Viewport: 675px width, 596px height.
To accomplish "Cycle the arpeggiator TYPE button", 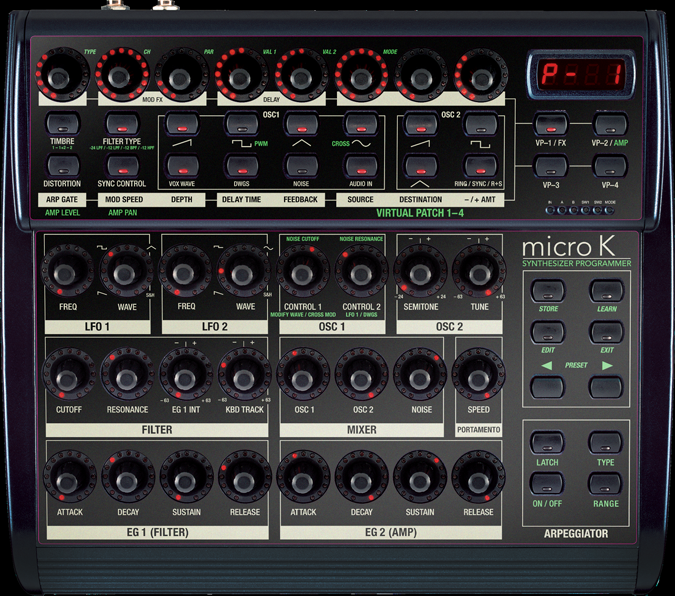I will tap(604, 442).
